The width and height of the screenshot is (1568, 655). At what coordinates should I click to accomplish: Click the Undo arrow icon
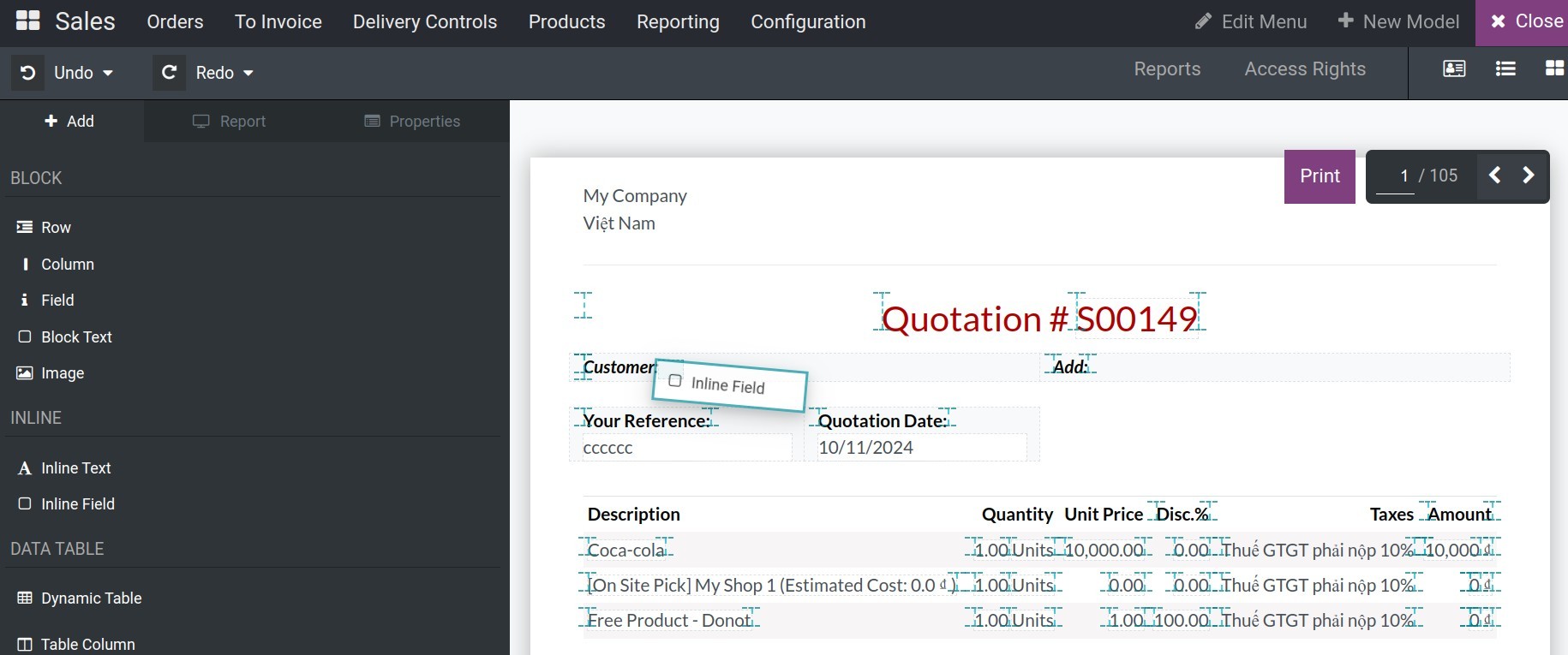(28, 73)
